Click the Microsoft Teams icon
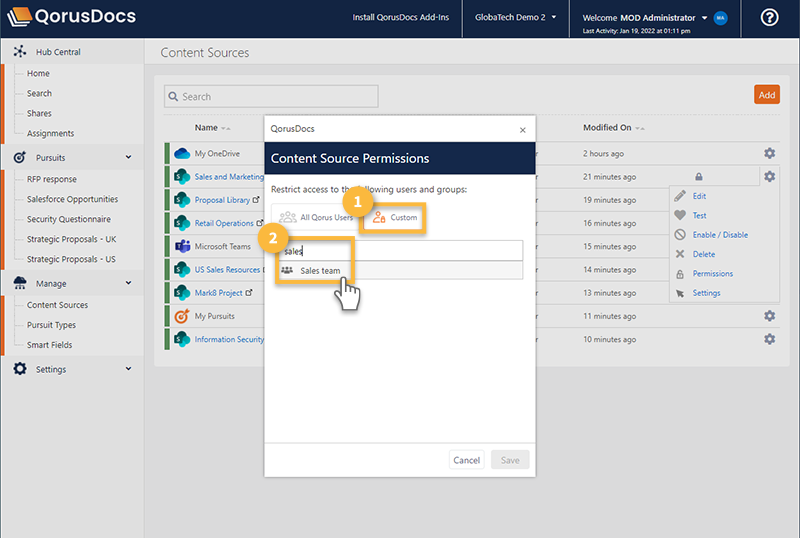Viewport: 800px width, 538px height. pos(182,246)
